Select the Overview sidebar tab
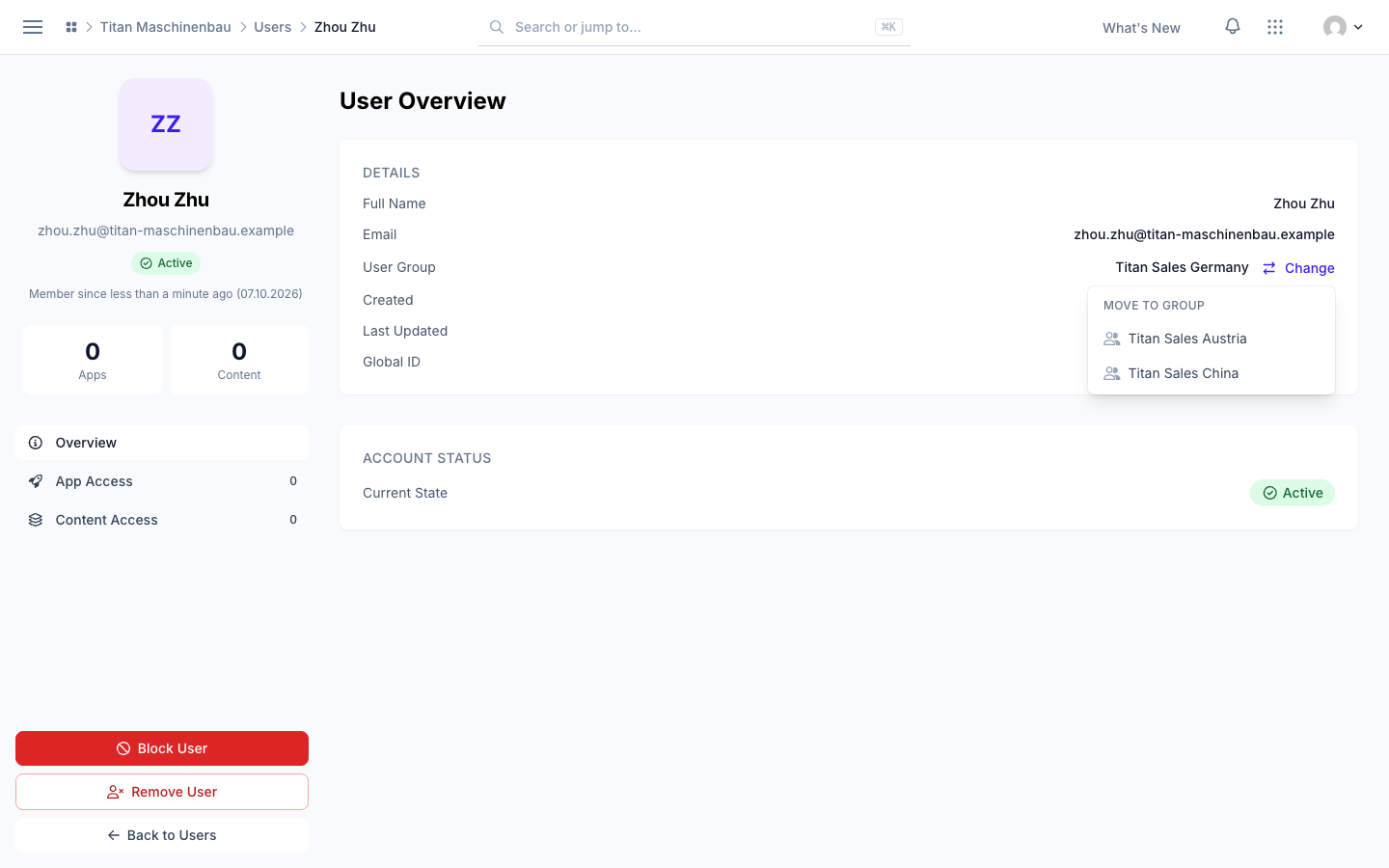This screenshot has width=1389, height=868. (162, 443)
